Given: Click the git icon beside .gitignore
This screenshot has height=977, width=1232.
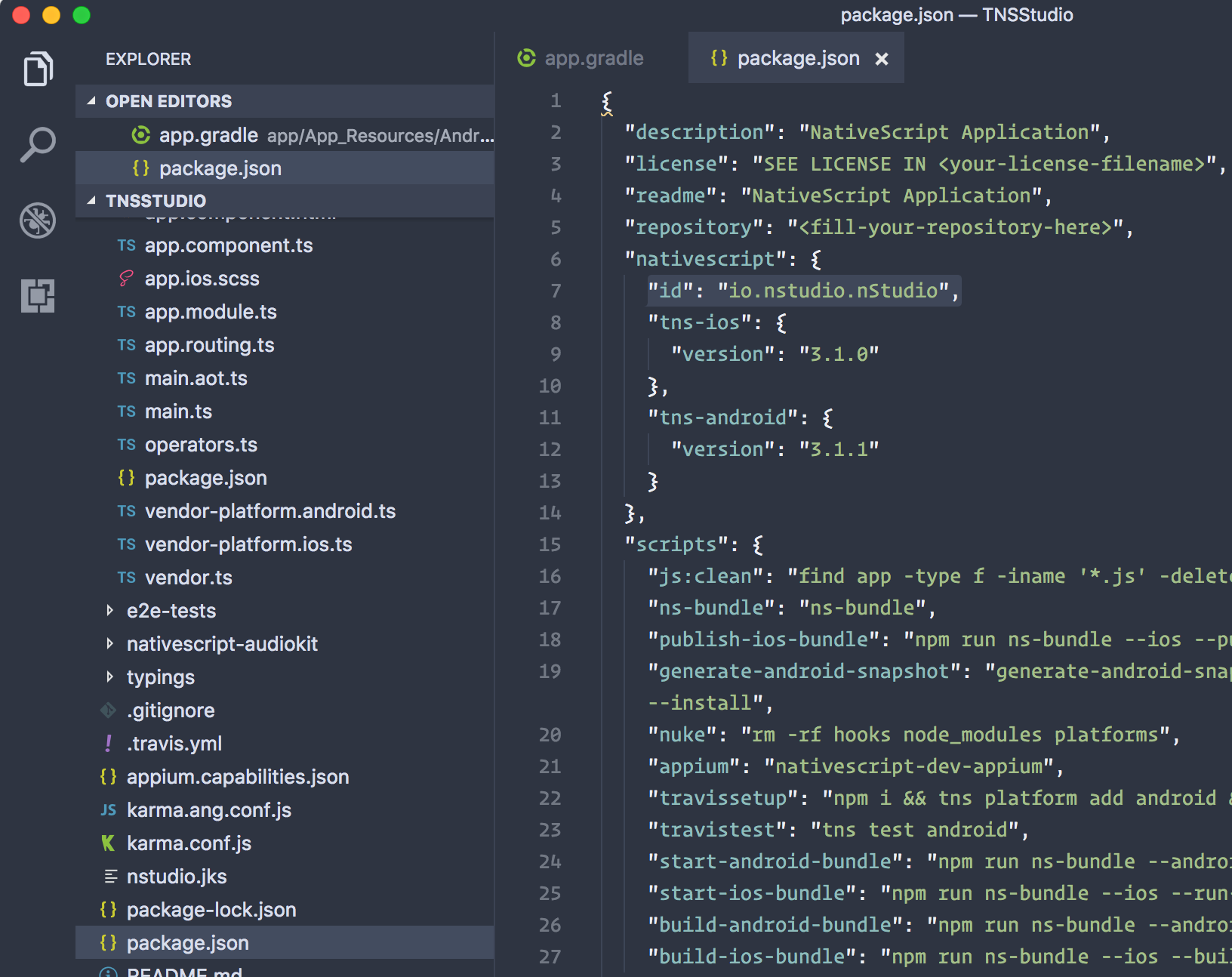Looking at the screenshot, I should point(109,710).
